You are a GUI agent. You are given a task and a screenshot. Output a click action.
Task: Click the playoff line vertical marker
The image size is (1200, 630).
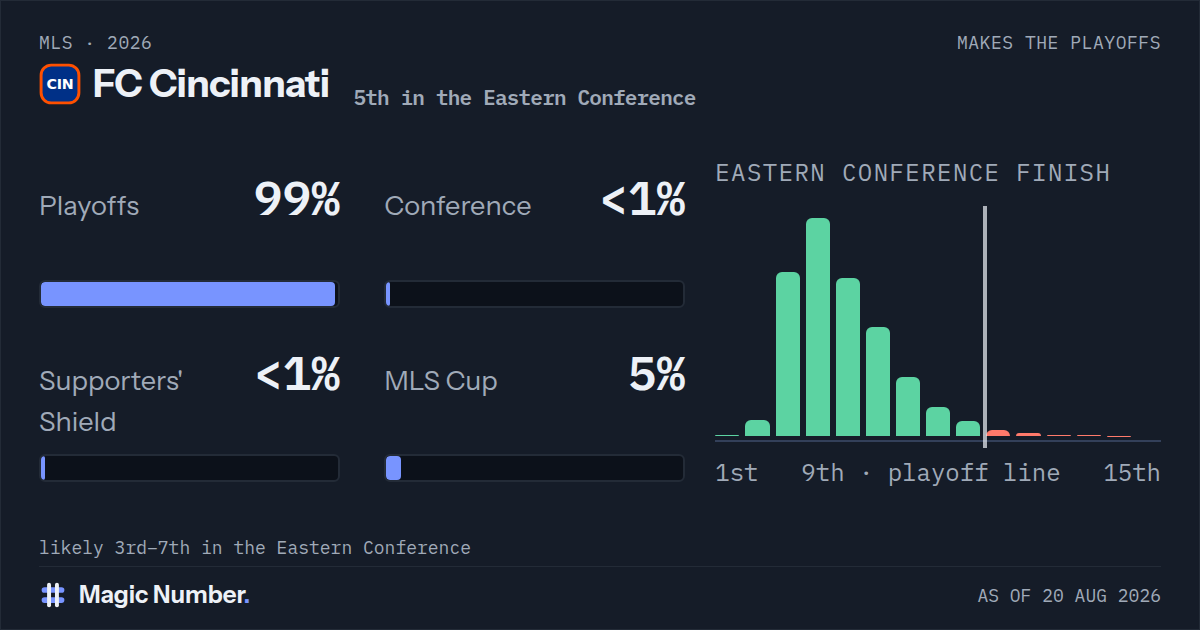point(985,322)
